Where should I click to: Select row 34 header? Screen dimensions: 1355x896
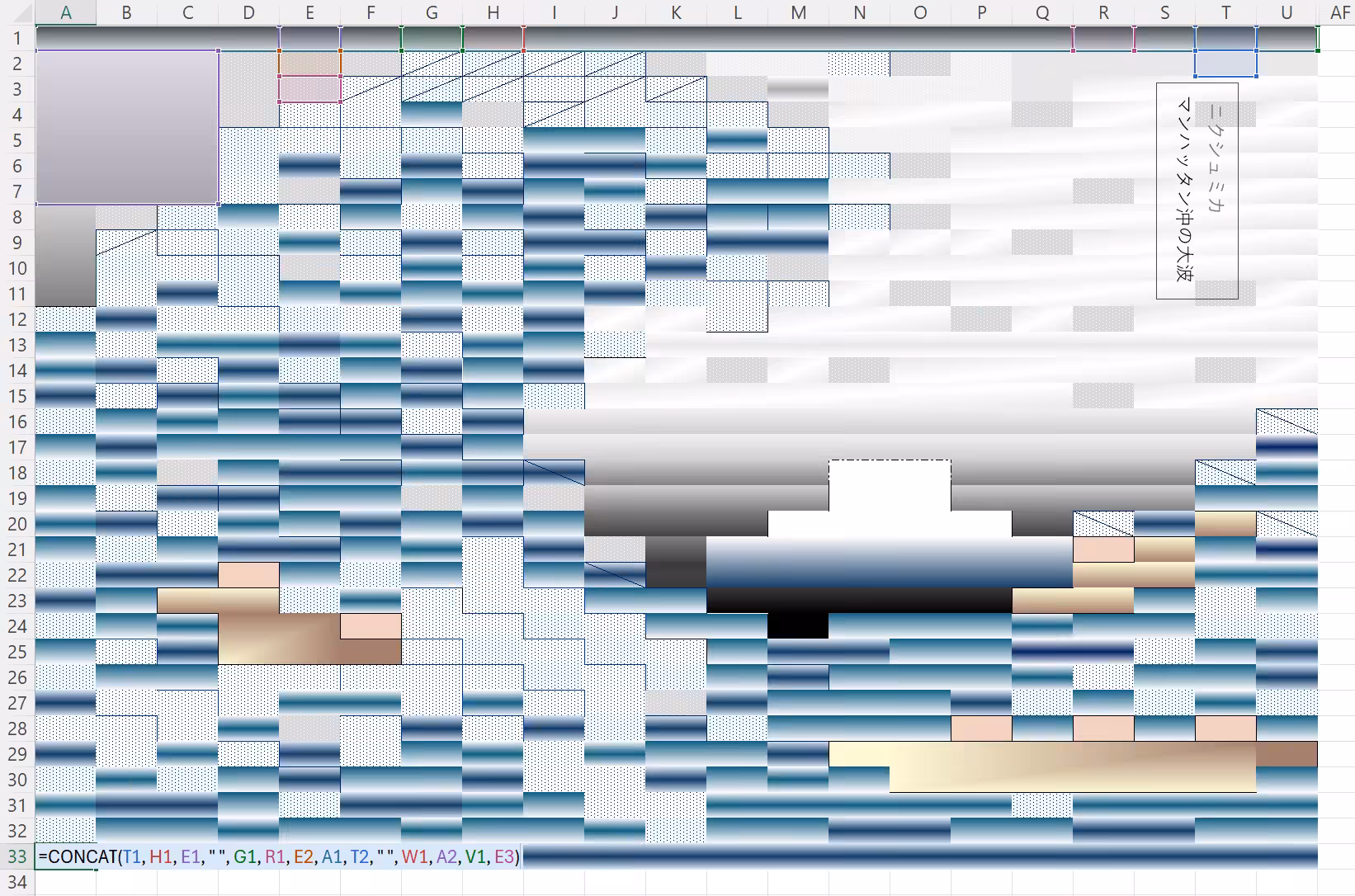[x=17, y=882]
